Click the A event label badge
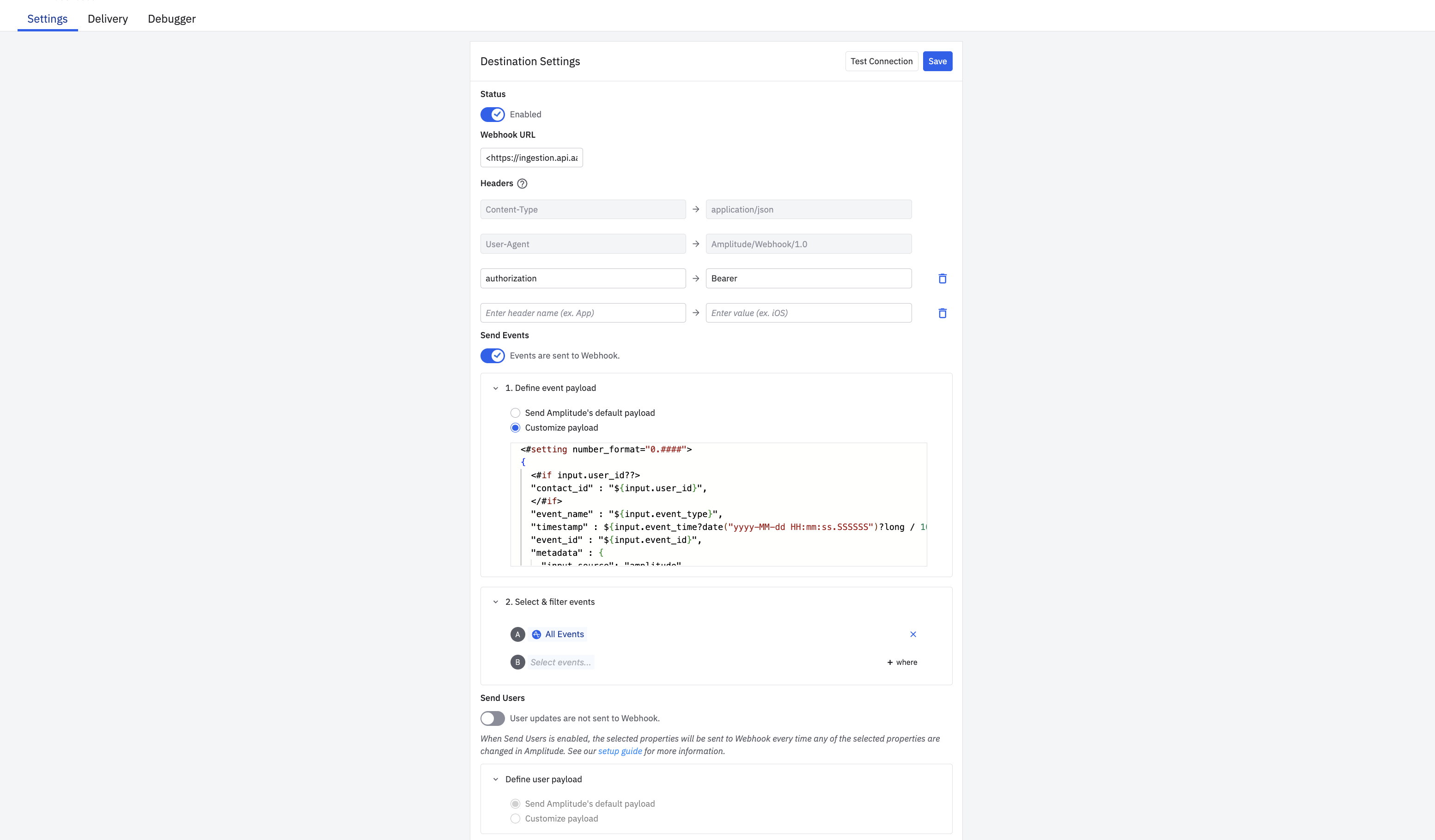 point(517,634)
